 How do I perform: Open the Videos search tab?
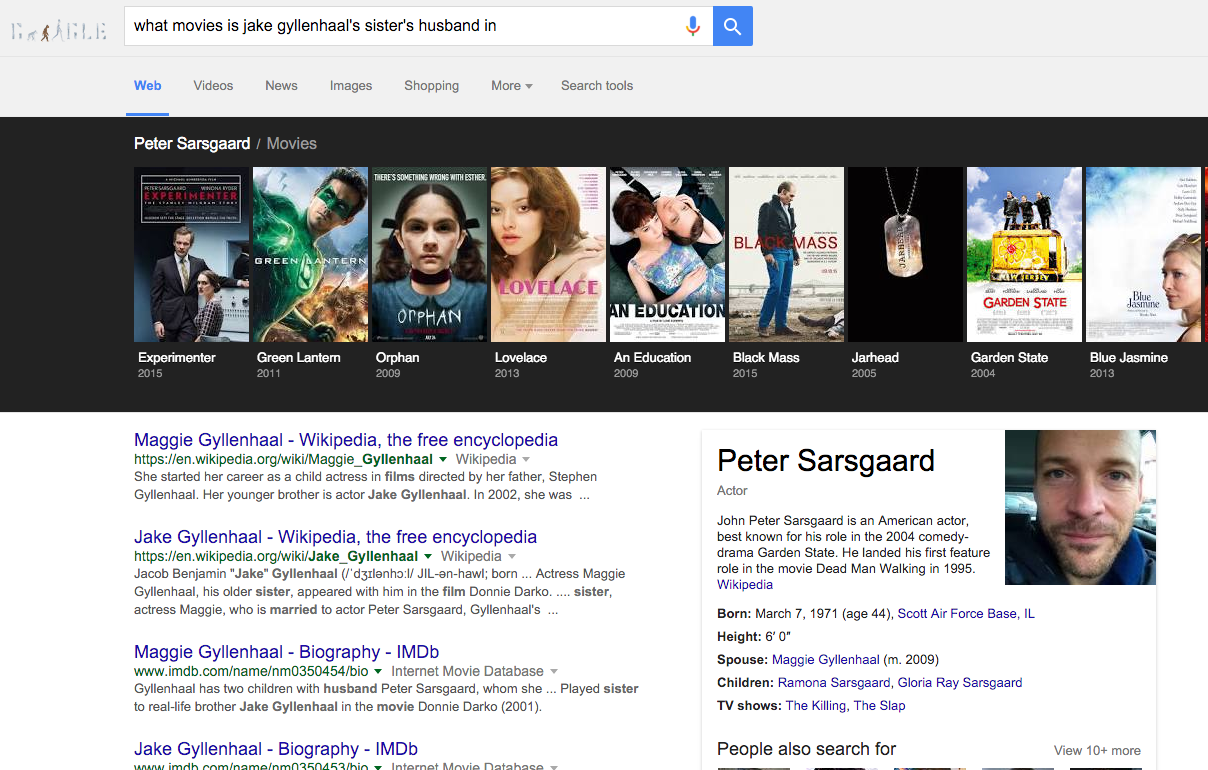click(213, 86)
